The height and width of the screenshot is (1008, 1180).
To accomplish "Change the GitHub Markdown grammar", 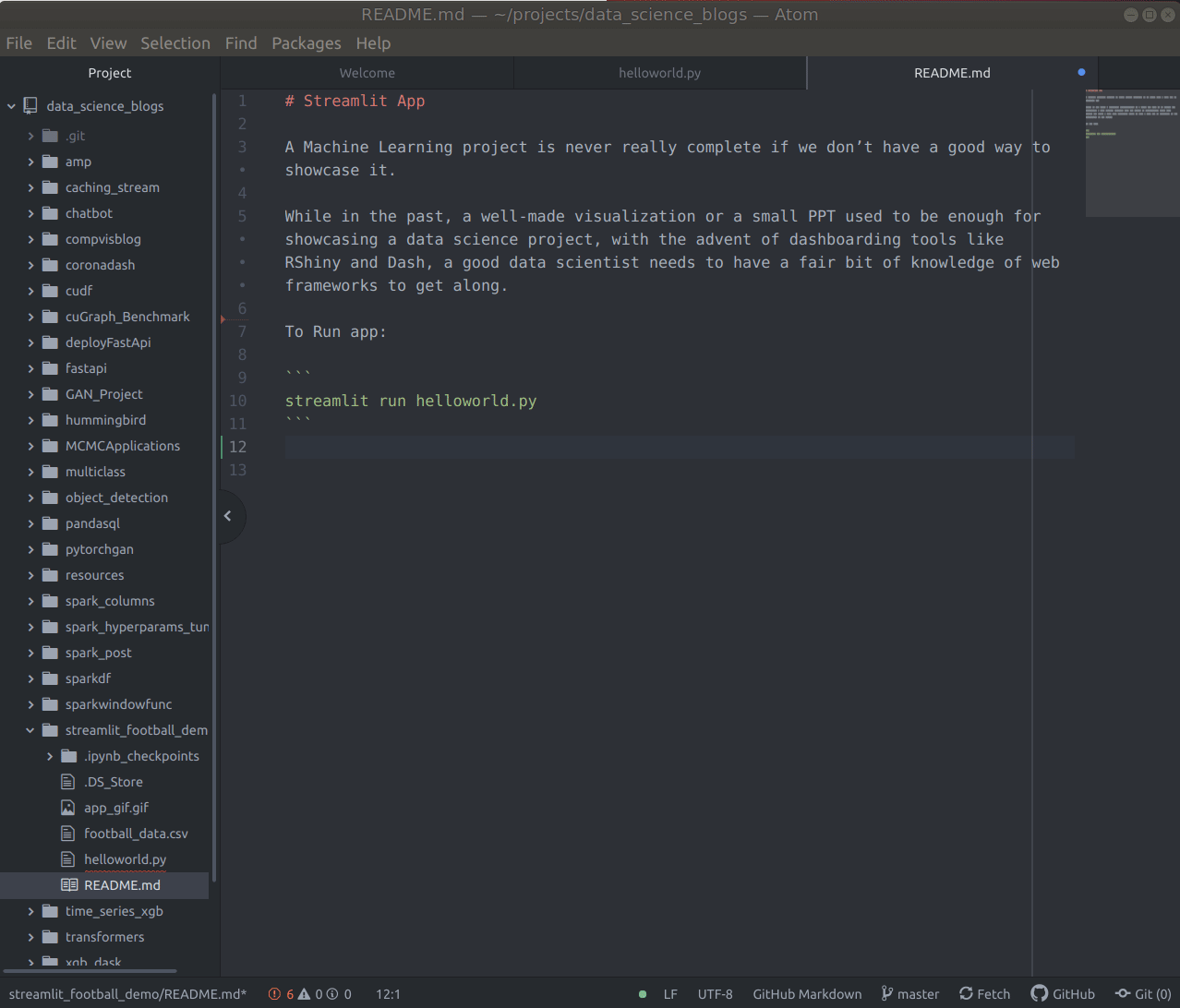I will (x=807, y=994).
